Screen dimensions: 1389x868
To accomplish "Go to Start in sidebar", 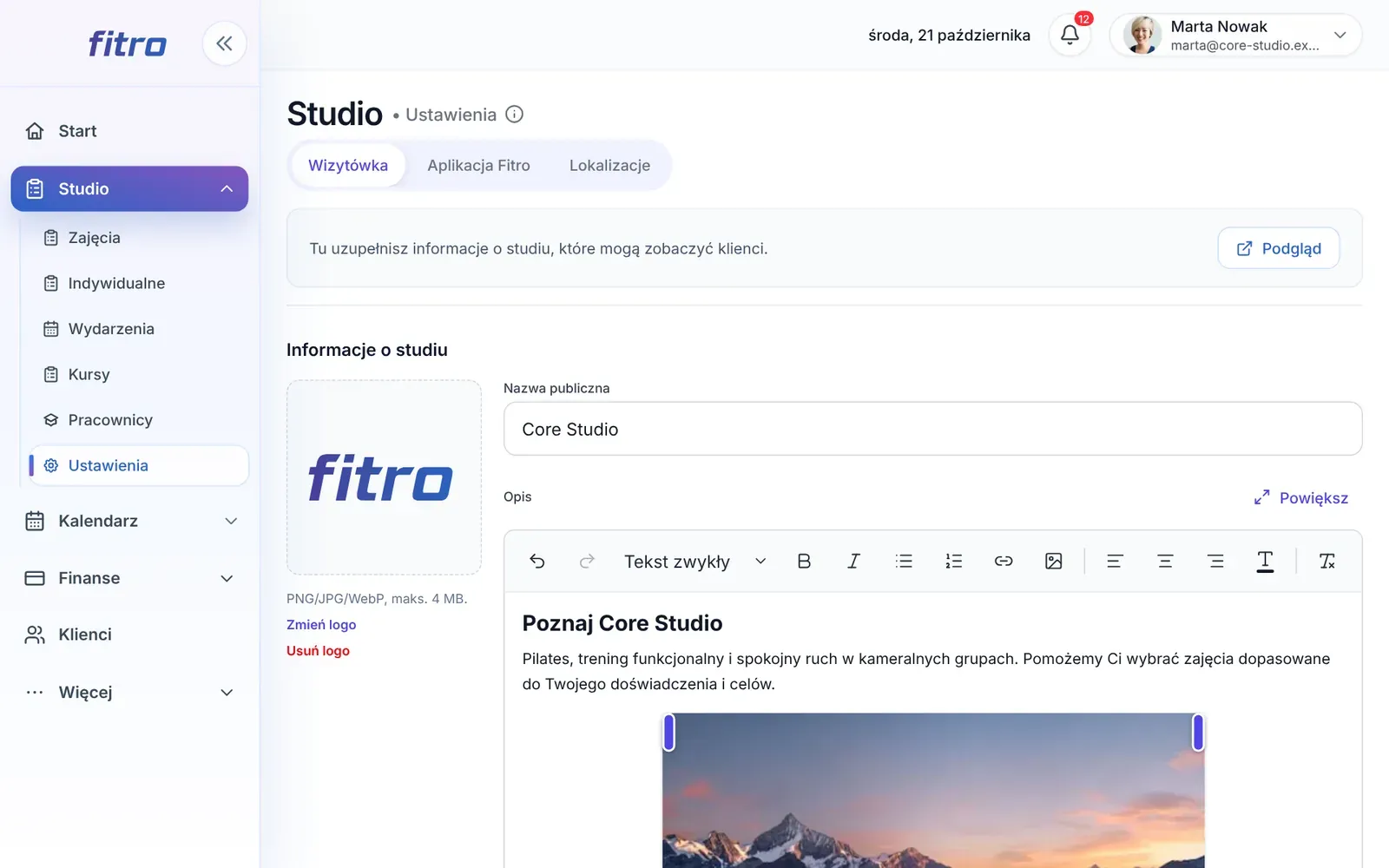I will (x=129, y=131).
